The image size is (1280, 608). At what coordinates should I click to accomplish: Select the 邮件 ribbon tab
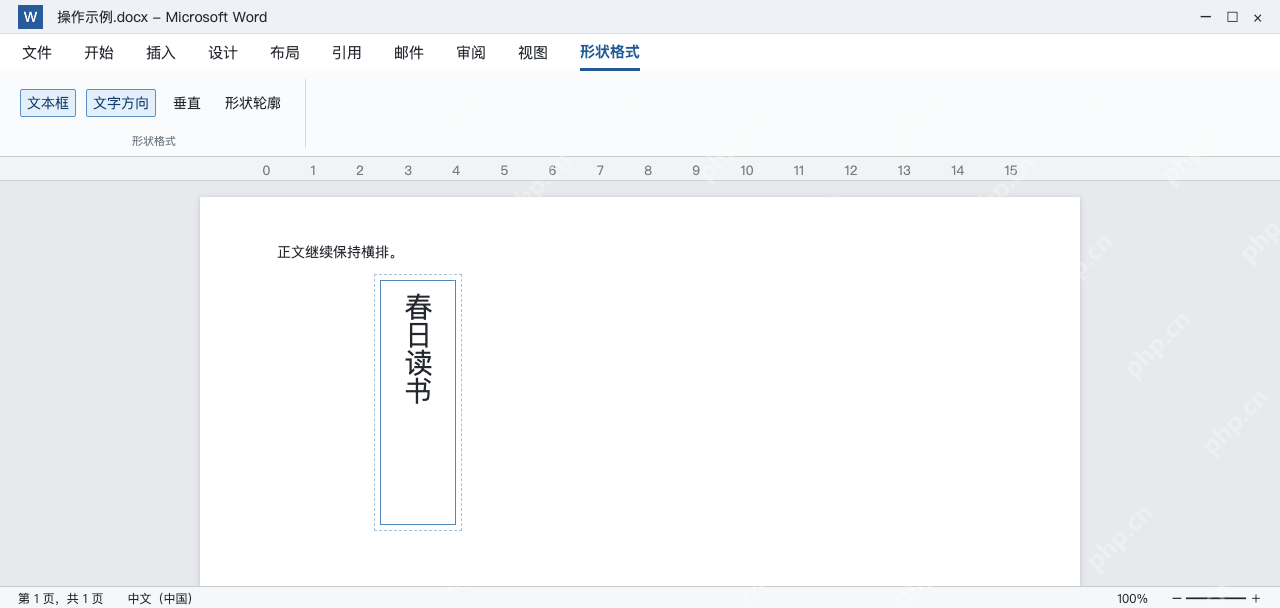[409, 53]
